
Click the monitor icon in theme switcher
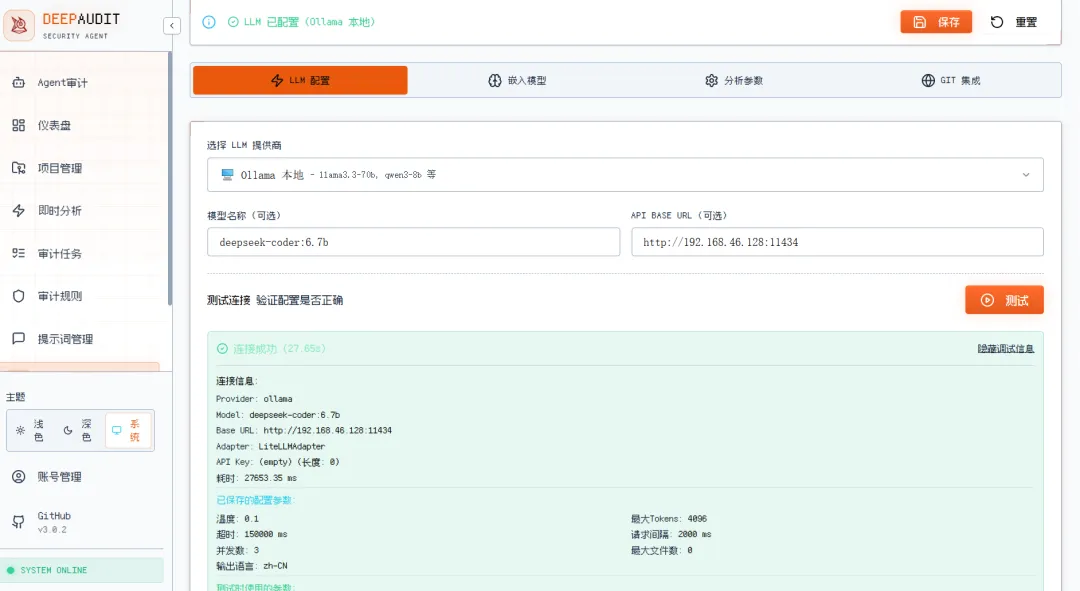click(116, 431)
